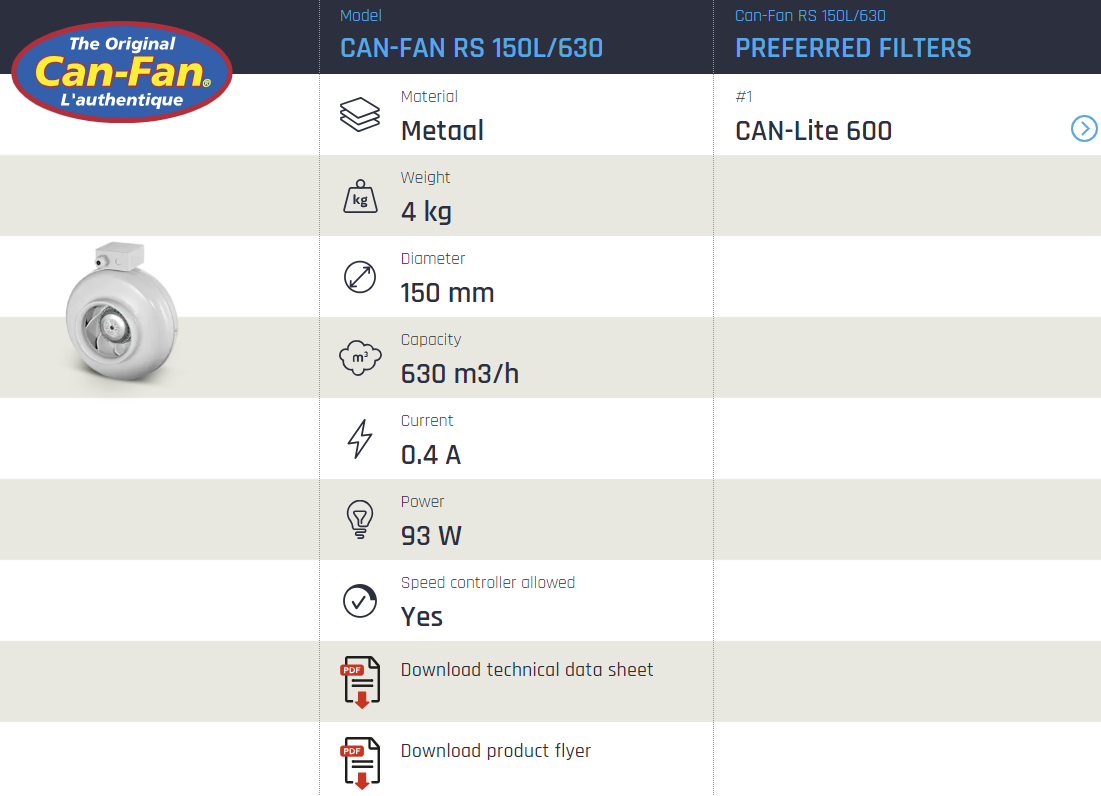Click the technical data sheet PDF icon
Image resolution: width=1101 pixels, height=796 pixels.
click(360, 682)
